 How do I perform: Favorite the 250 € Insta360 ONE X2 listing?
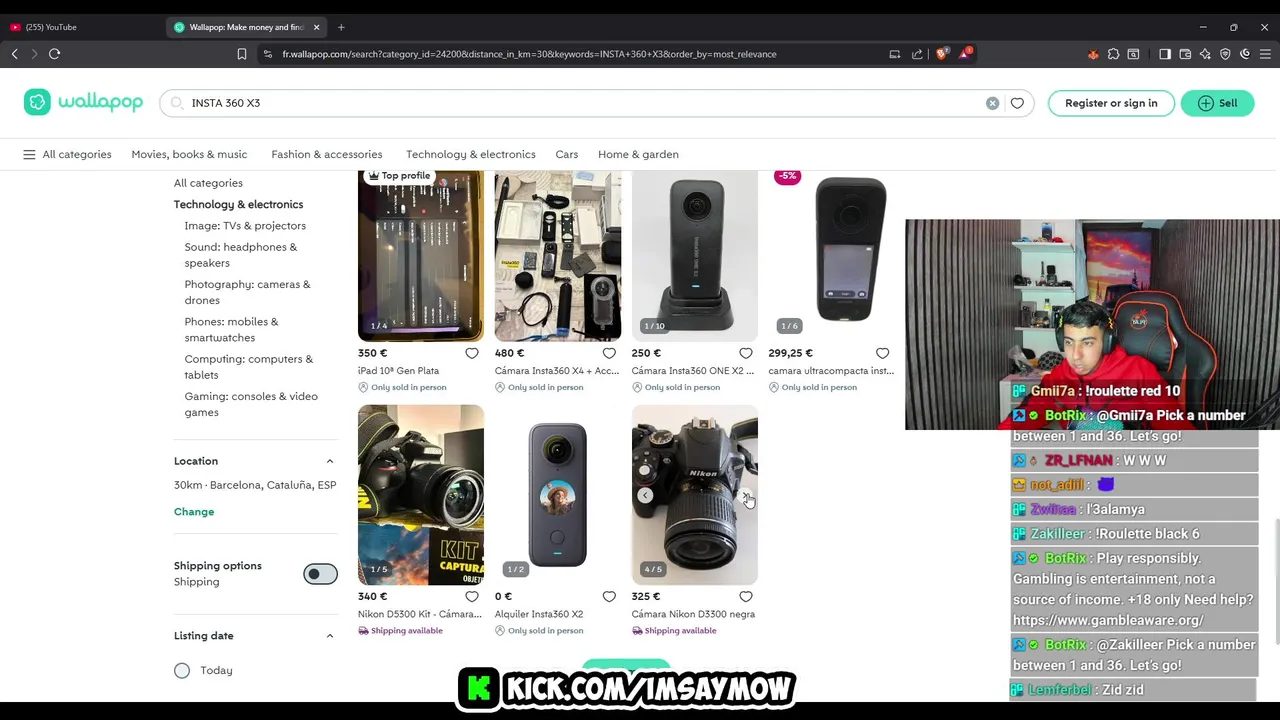746,353
